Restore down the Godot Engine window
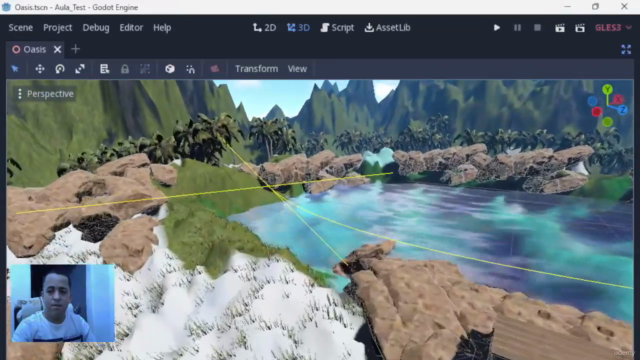Viewport: 640px width, 360px height. click(596, 7)
